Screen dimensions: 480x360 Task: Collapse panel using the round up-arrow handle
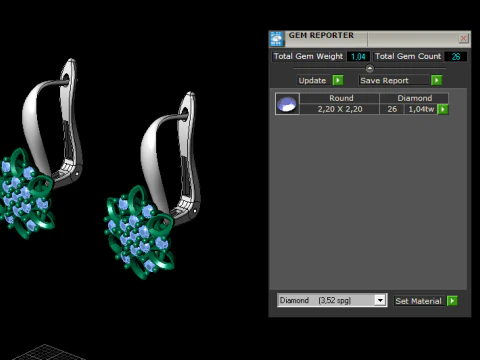click(370, 68)
